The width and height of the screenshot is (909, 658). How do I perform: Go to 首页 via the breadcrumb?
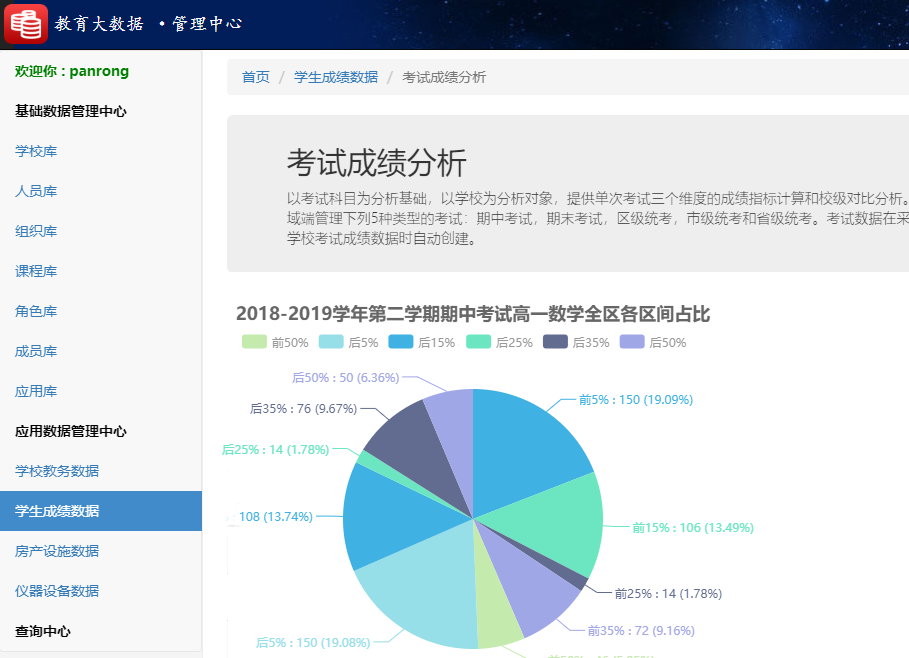click(255, 77)
